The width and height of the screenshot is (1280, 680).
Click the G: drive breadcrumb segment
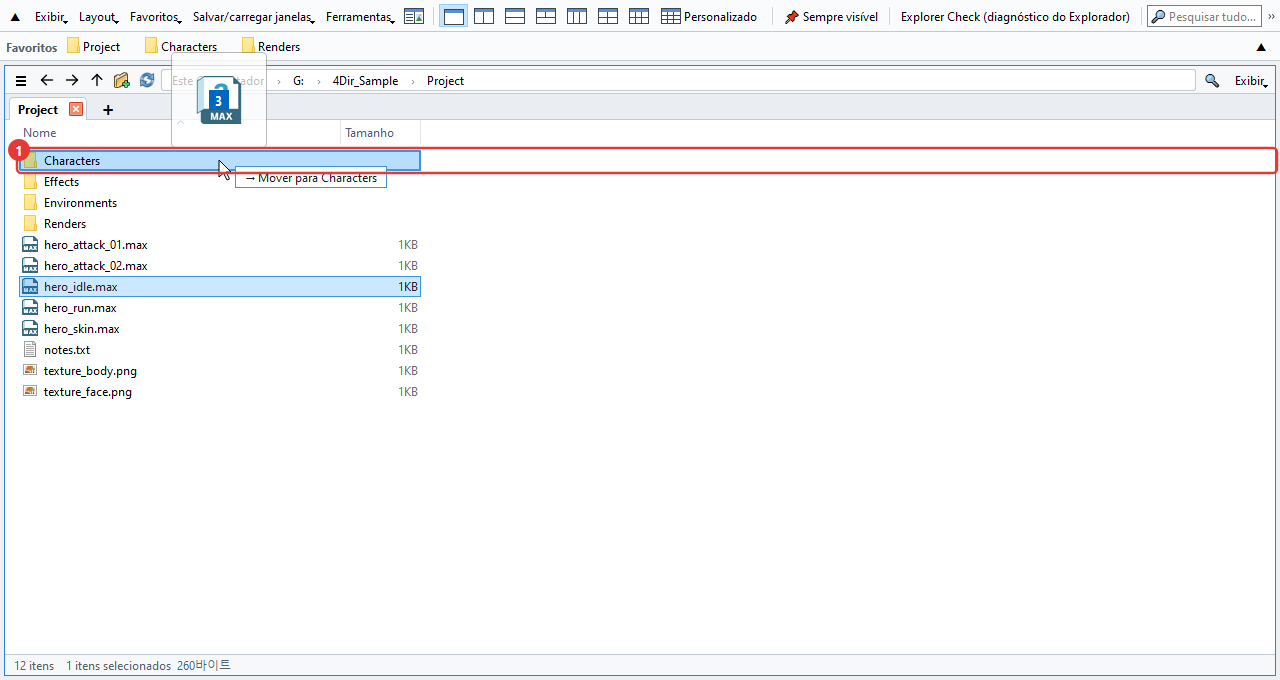(298, 81)
